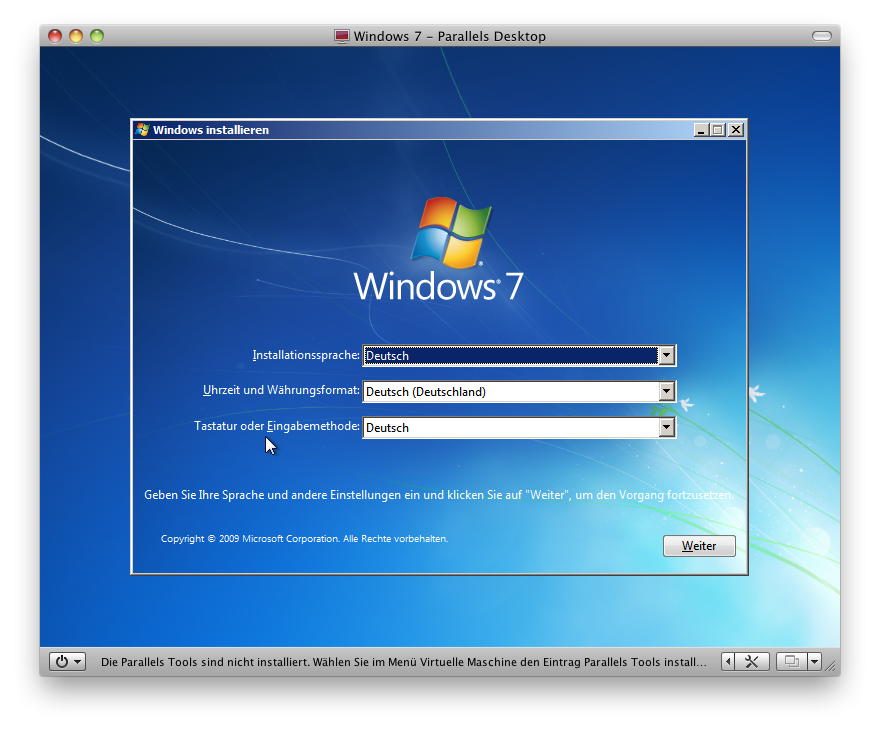Click the Windows flag icon in installer title bar
Screen dimensions: 880x731
point(143,130)
